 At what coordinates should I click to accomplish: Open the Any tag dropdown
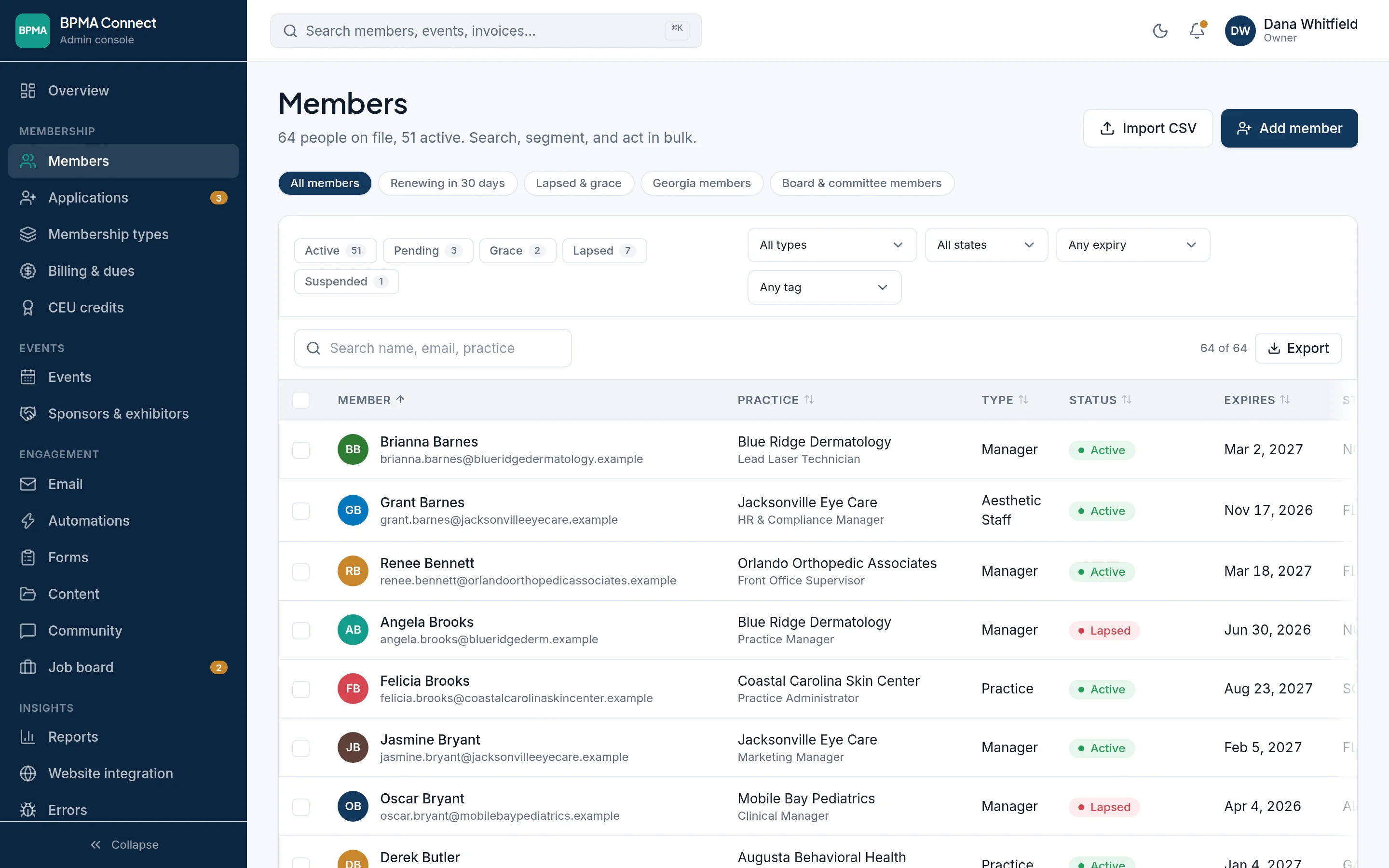pyautogui.click(x=824, y=287)
